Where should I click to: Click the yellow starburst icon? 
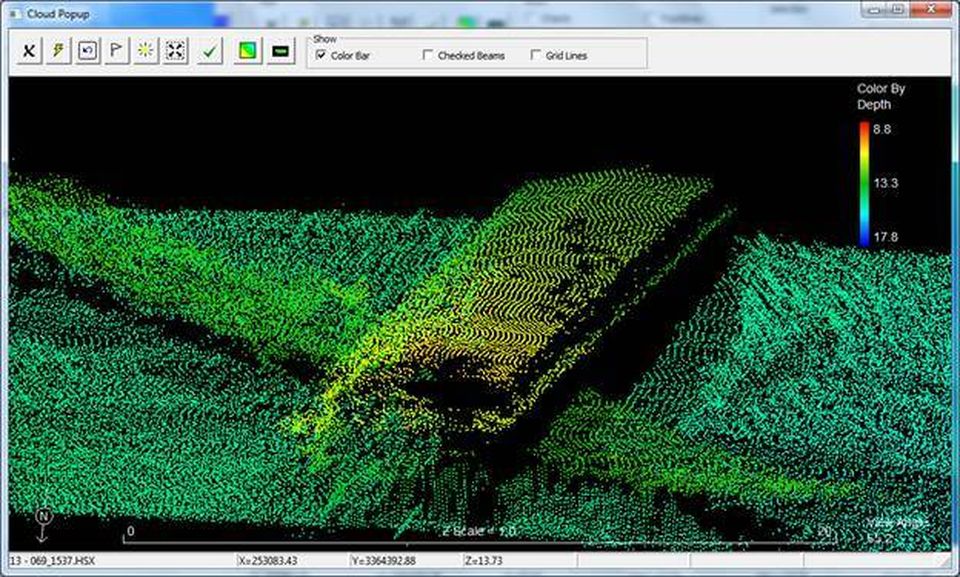pos(146,51)
